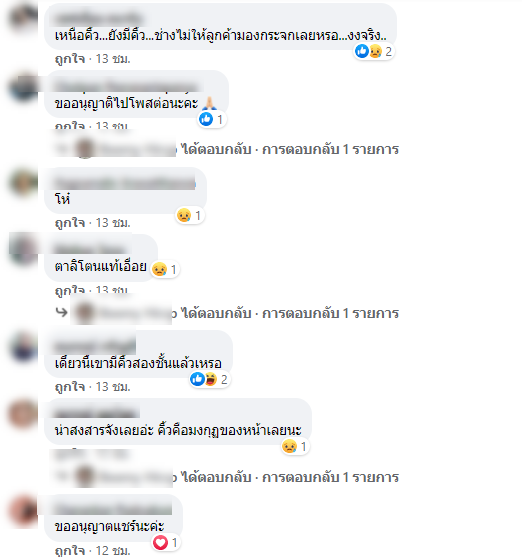
Task: Open the sad reaction on the 'ตาลิโตนแท้เอ๊ย' comment
Action: [x=165, y=269]
